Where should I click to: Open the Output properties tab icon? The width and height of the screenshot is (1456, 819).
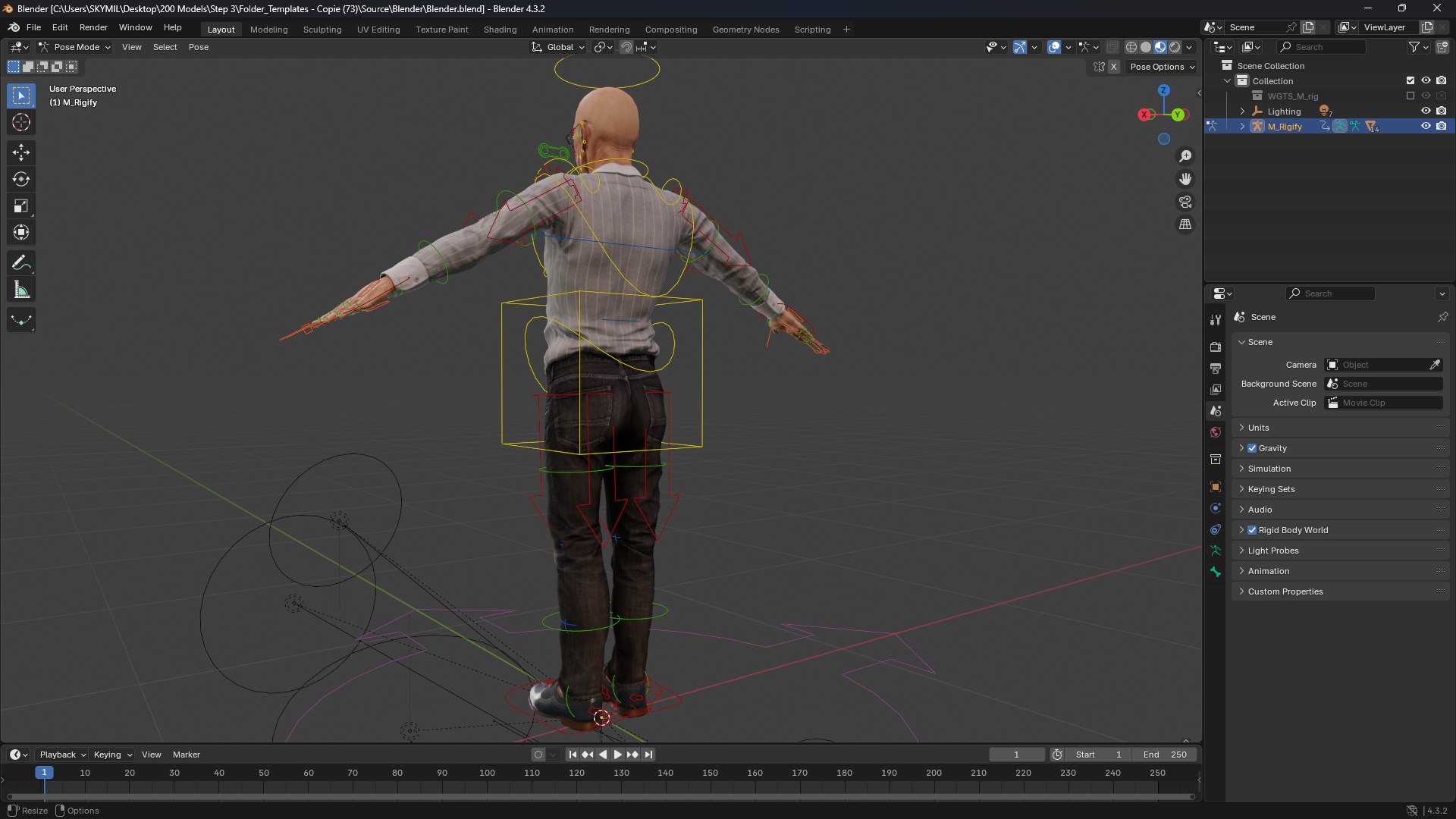1216,368
